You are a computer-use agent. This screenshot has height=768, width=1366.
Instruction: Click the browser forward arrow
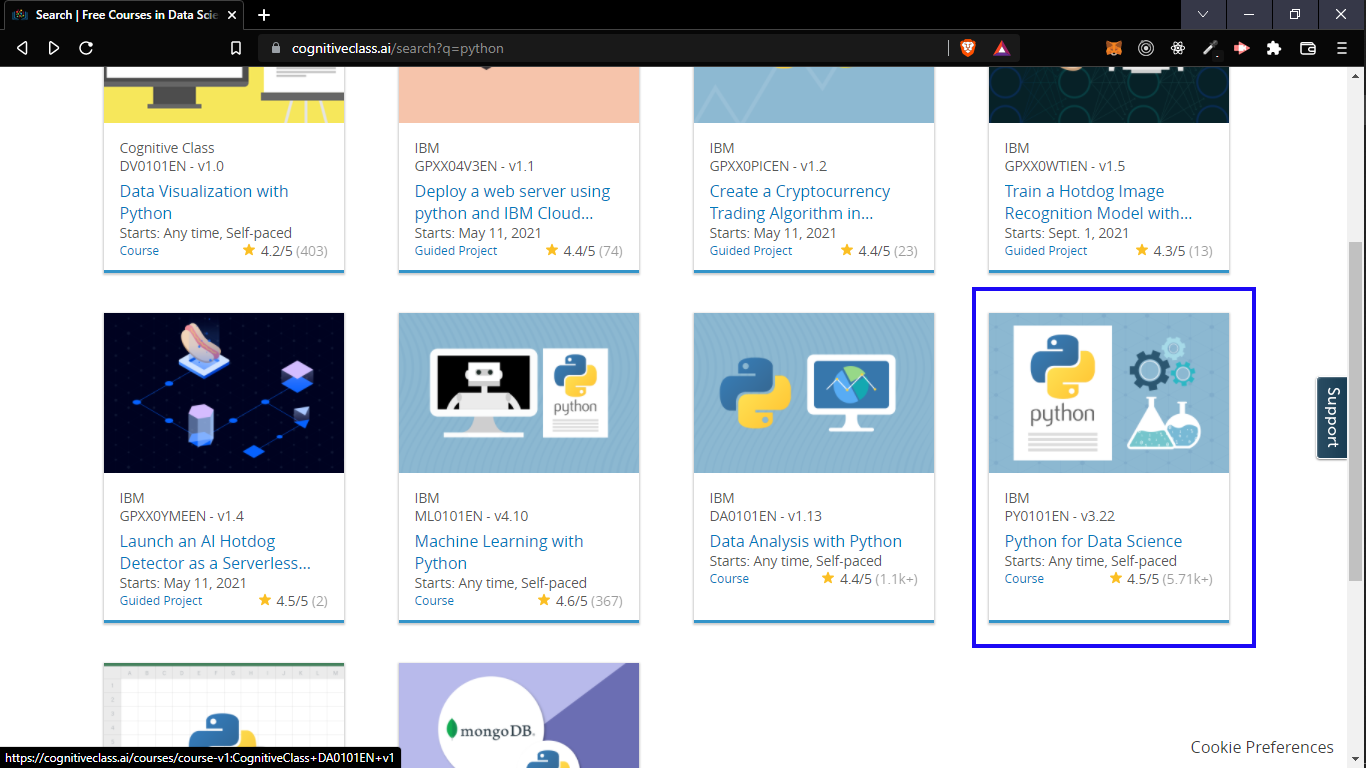(x=54, y=48)
